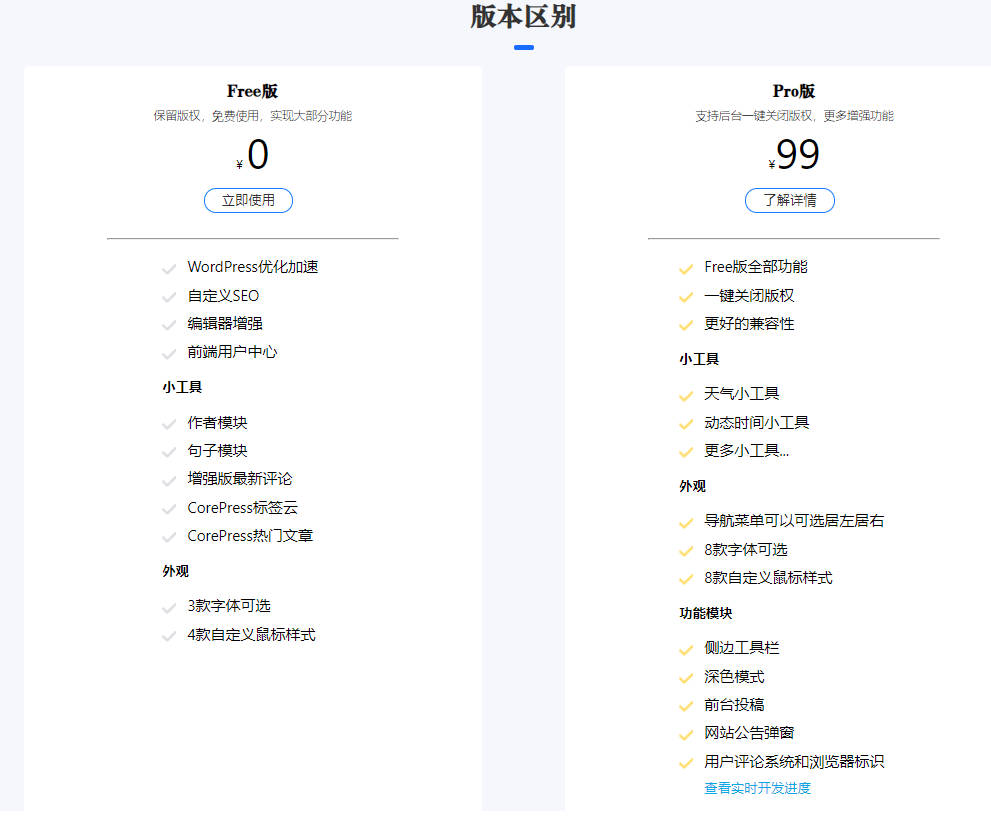Click the CorePress热门文章 feature text

pos(250,536)
